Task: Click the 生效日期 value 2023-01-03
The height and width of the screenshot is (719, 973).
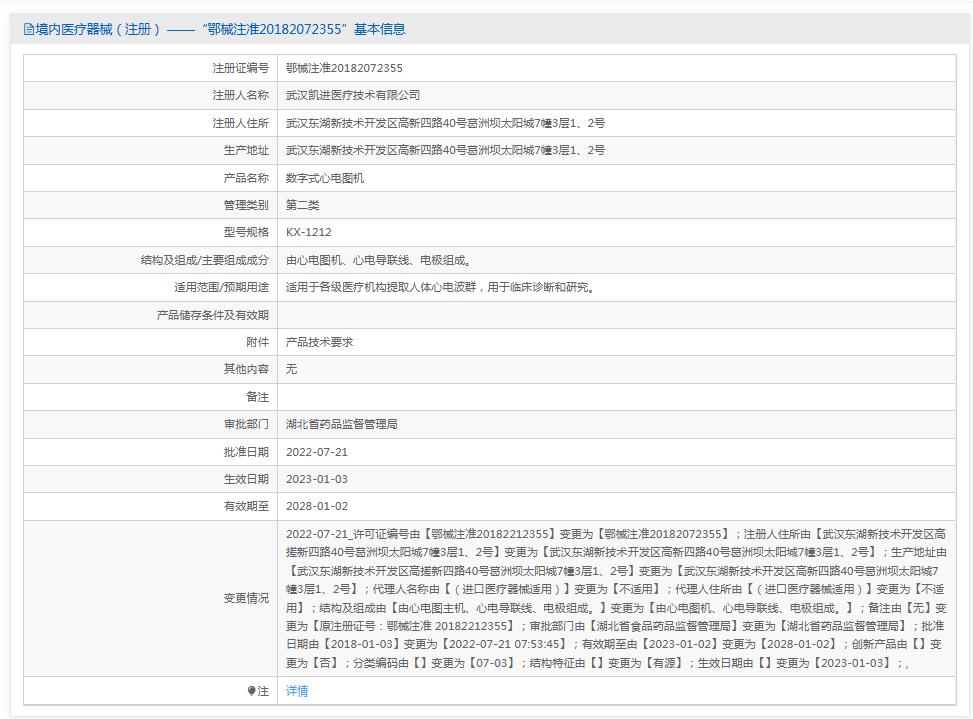Action: pos(317,479)
